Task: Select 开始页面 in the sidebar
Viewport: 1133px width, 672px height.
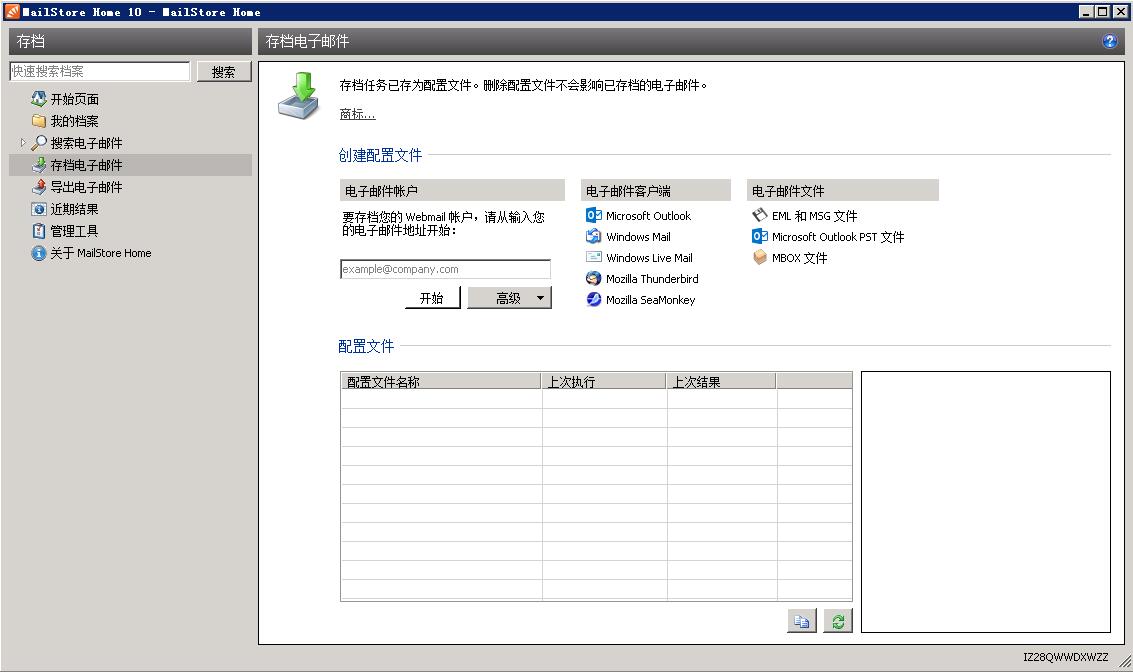Action: click(74, 99)
